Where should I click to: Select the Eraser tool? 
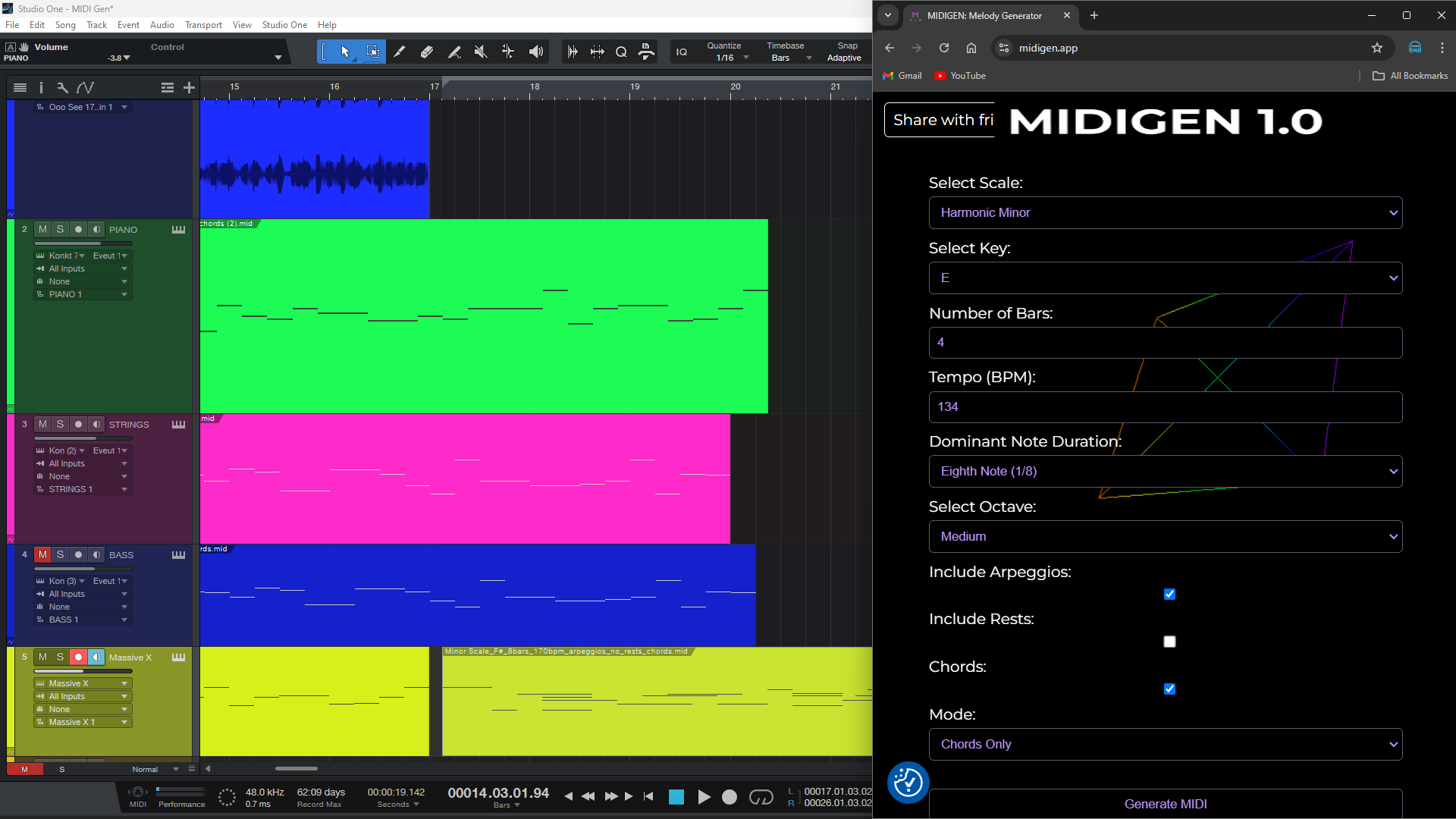(426, 52)
